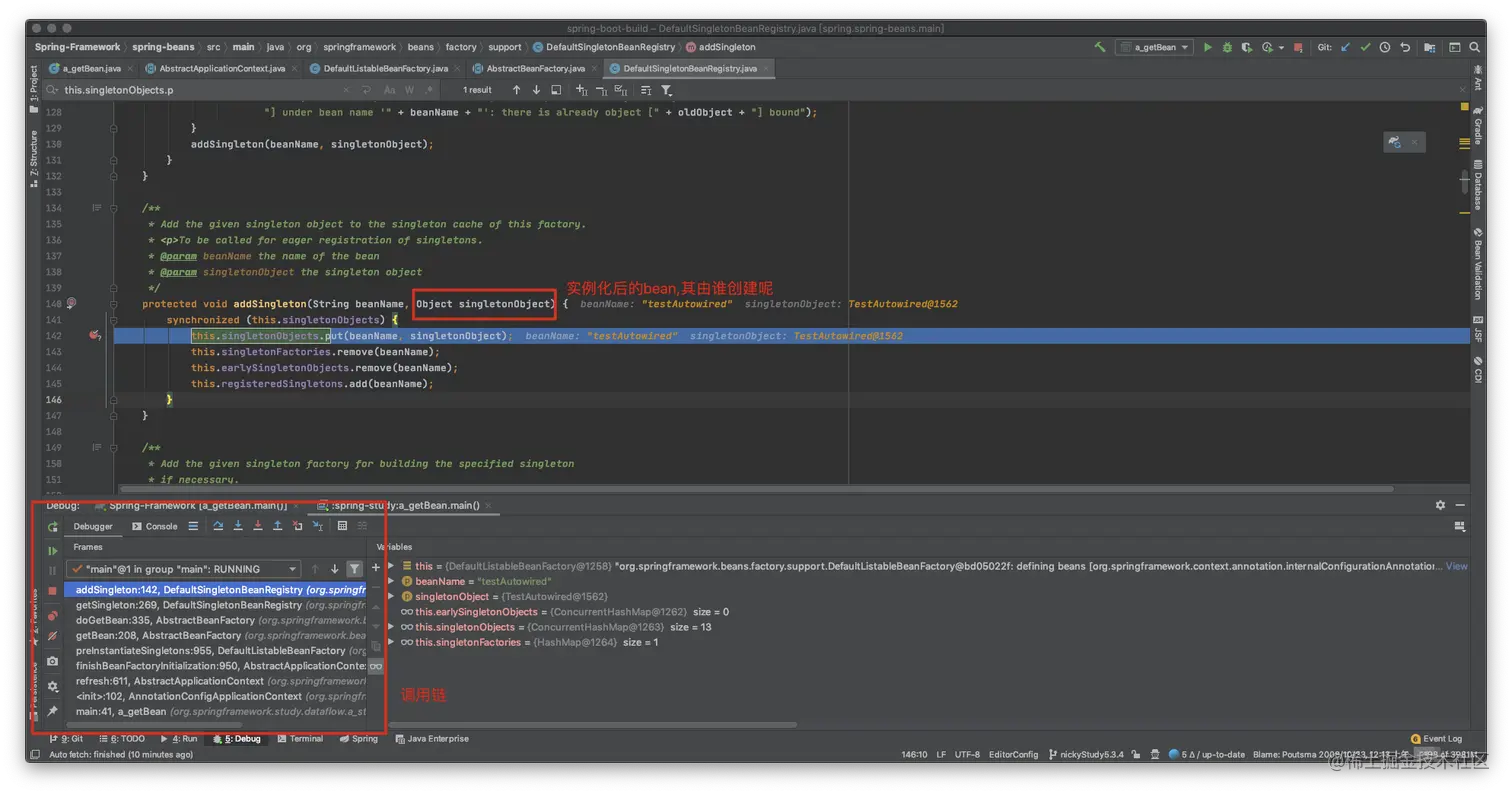Click the camera thread dump icon
The image size is (1512, 794).
(53, 661)
